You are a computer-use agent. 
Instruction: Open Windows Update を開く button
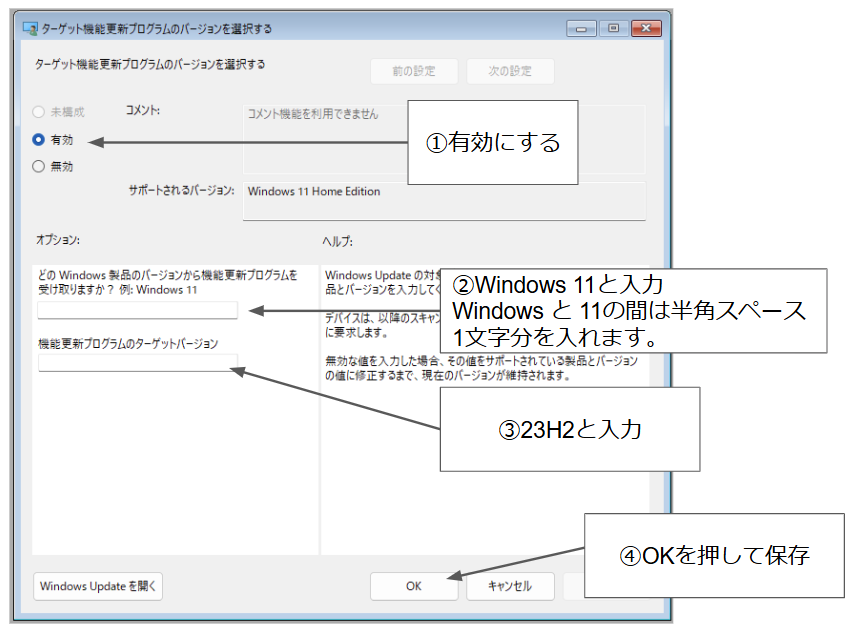(x=98, y=586)
